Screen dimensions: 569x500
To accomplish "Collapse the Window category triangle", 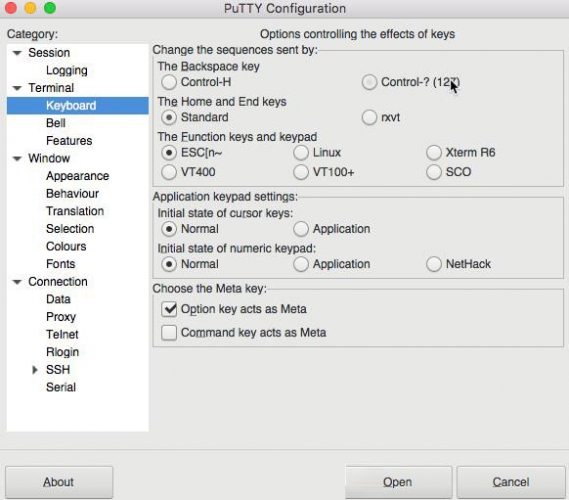I will pos(17,159).
